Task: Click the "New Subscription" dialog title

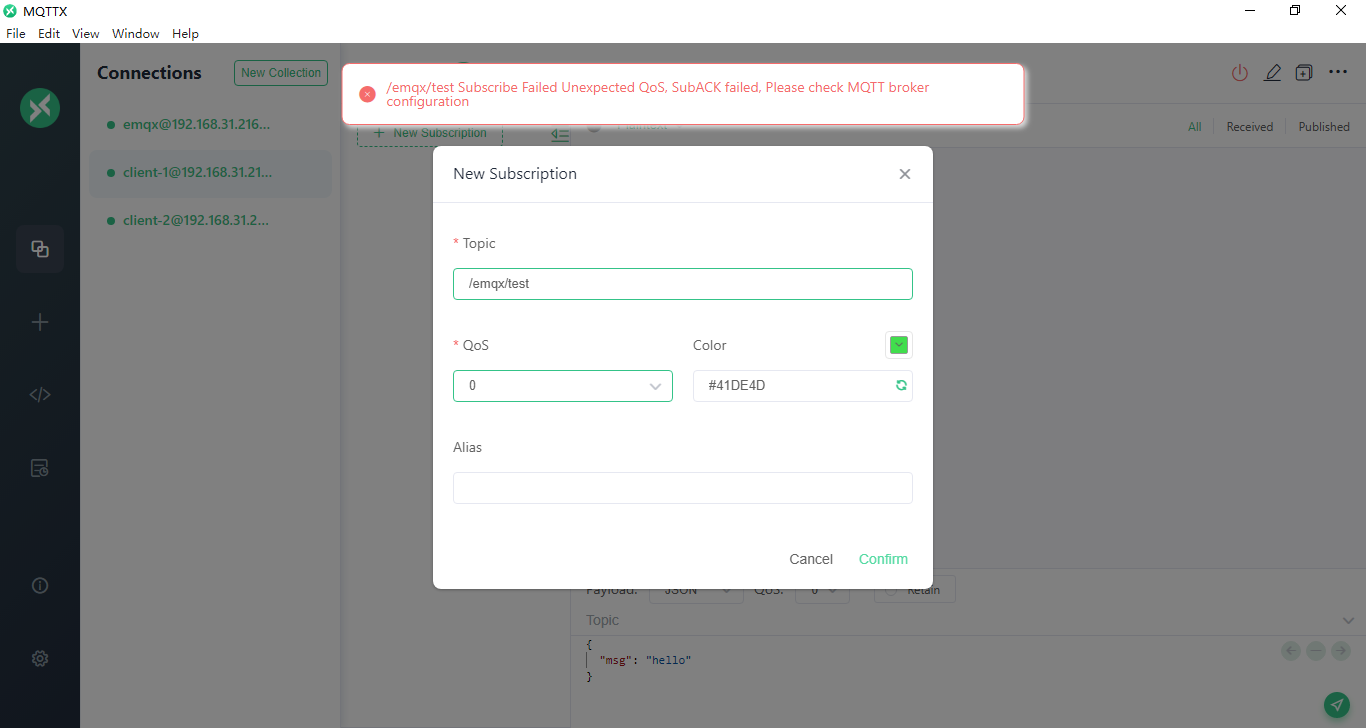Action: coord(515,174)
